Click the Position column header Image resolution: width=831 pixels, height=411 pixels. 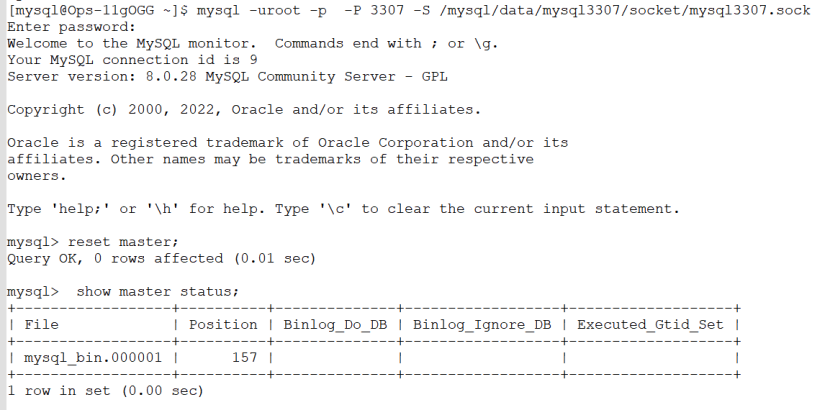(223, 325)
